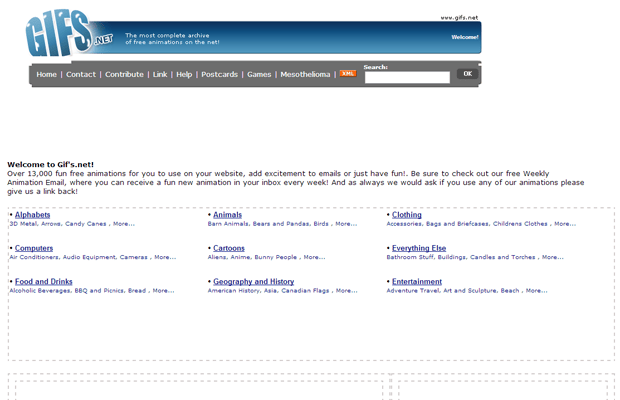Open the Everything Else category link
Viewport: 620px width, 400px height.
pyautogui.click(x=419, y=248)
